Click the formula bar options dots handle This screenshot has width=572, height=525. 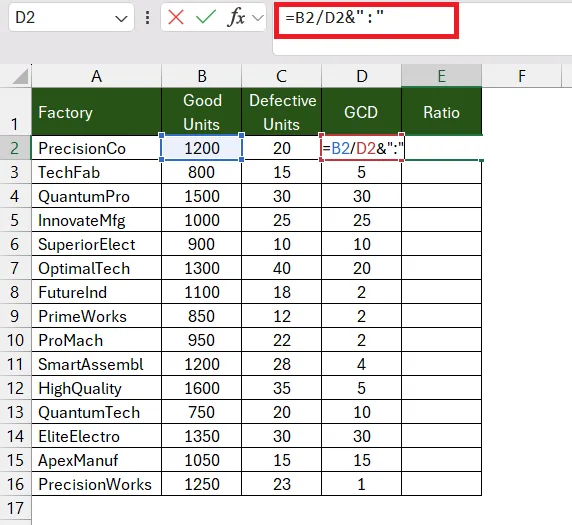(x=147, y=18)
